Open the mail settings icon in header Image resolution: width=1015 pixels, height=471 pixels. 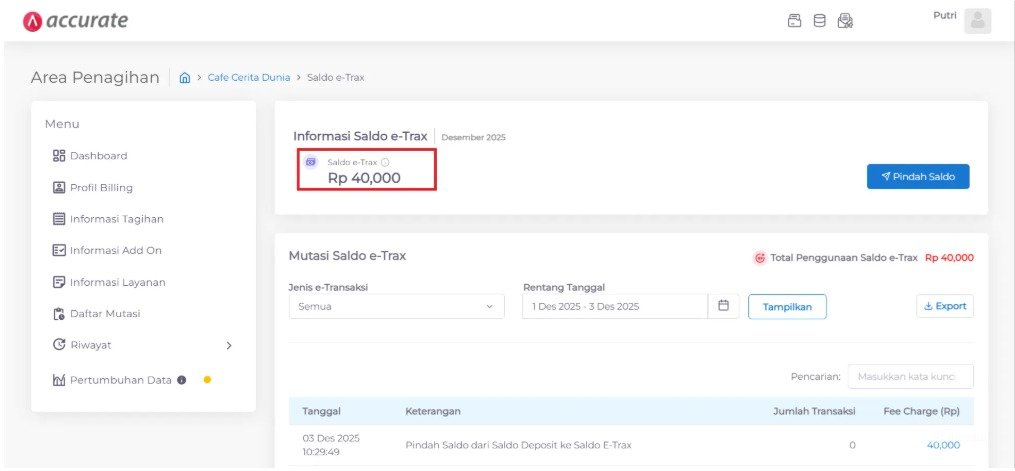coord(845,21)
